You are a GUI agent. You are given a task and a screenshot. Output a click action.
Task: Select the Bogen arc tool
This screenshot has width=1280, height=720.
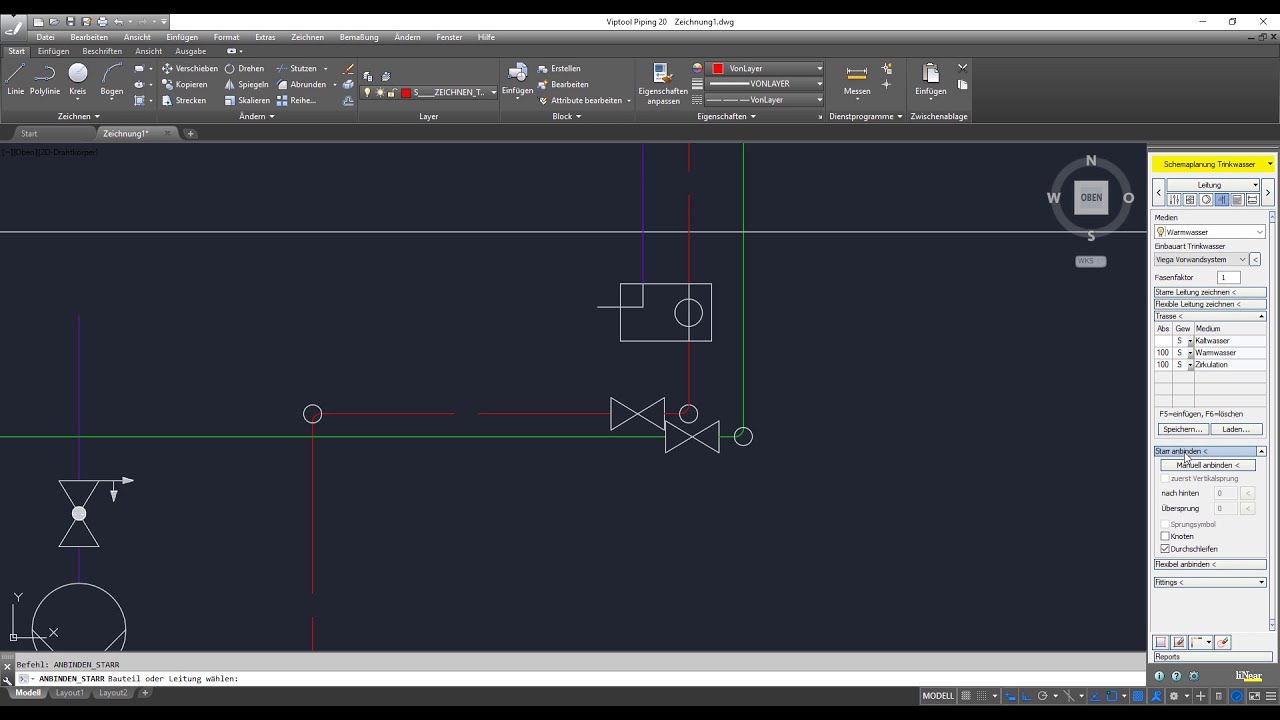click(112, 78)
